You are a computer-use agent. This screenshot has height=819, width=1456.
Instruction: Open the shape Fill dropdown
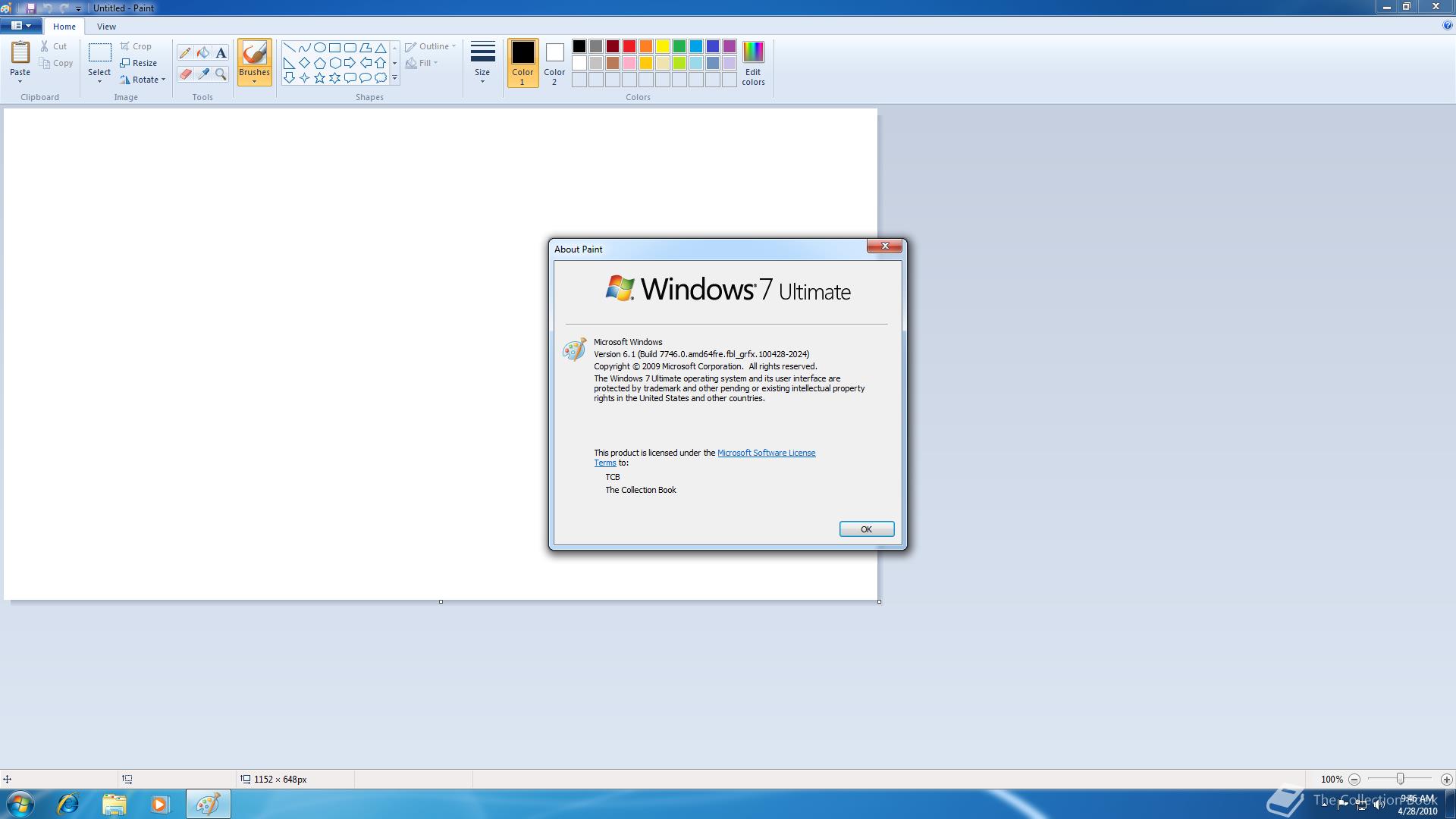422,63
